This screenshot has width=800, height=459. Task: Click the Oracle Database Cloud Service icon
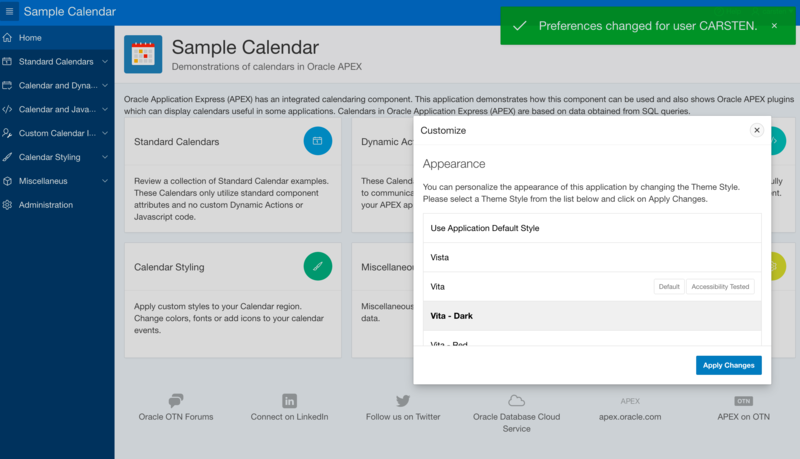click(x=516, y=401)
